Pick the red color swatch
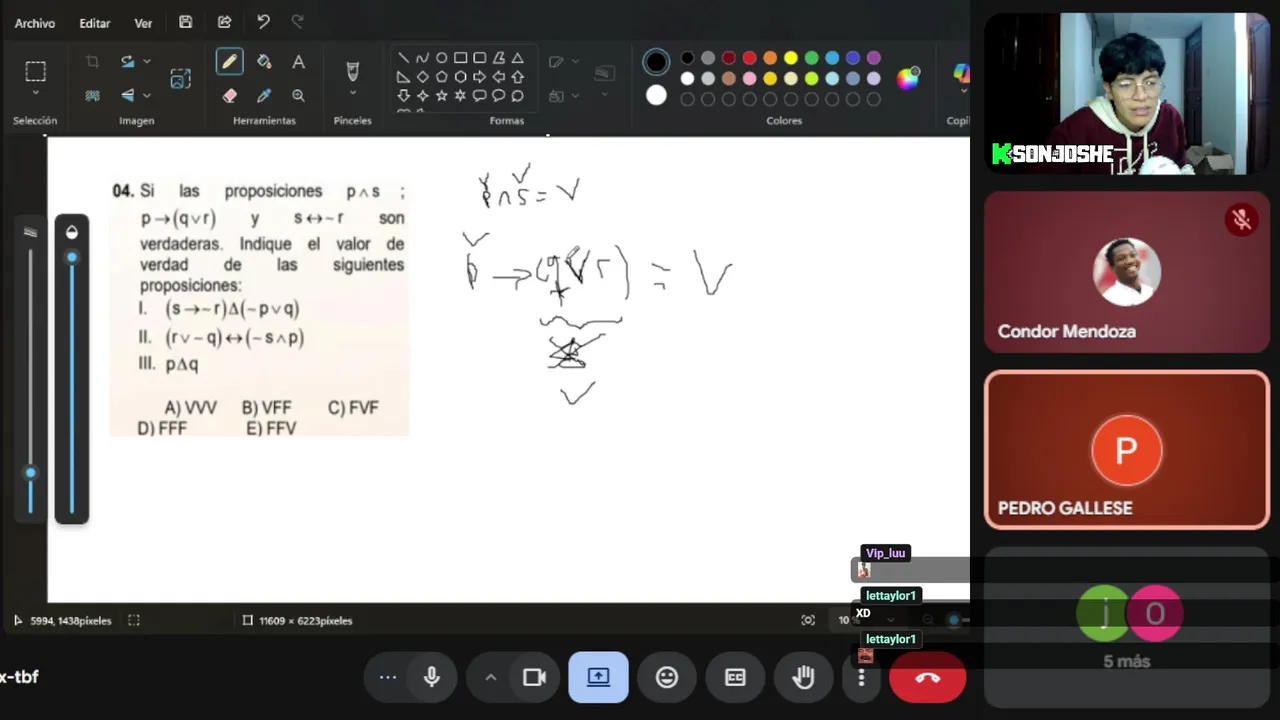 point(749,58)
